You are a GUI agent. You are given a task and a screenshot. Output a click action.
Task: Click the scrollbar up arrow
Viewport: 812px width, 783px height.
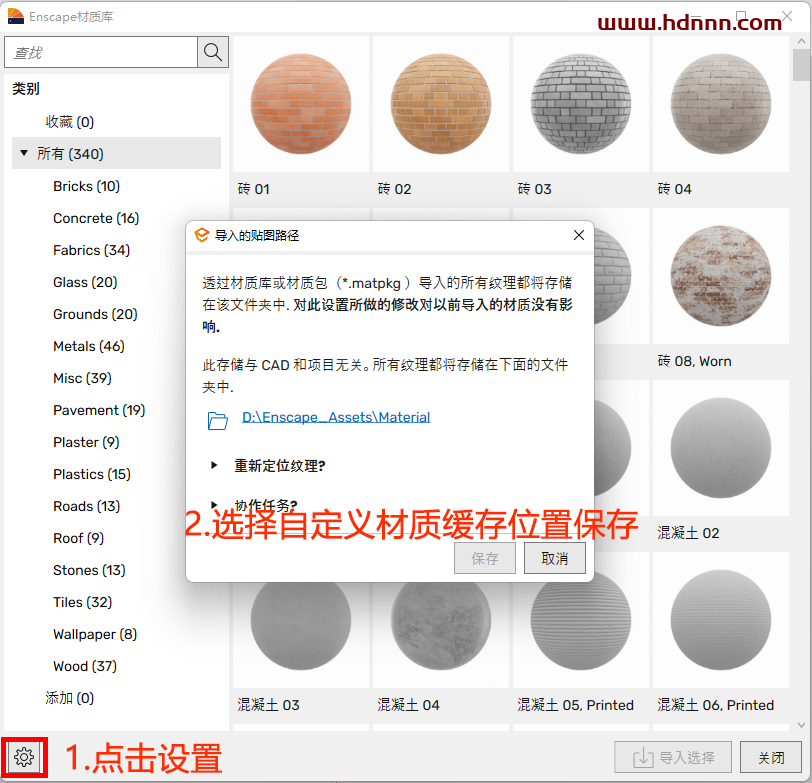click(x=801, y=41)
